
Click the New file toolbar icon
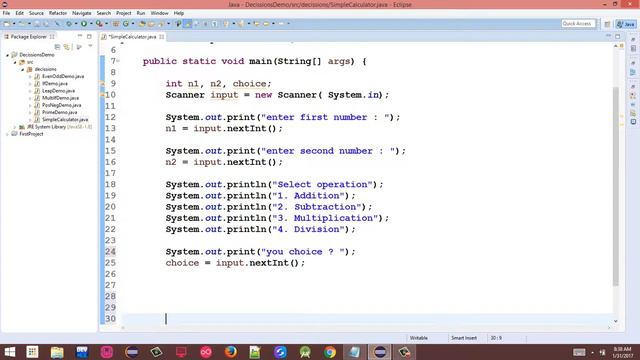coord(7,24)
